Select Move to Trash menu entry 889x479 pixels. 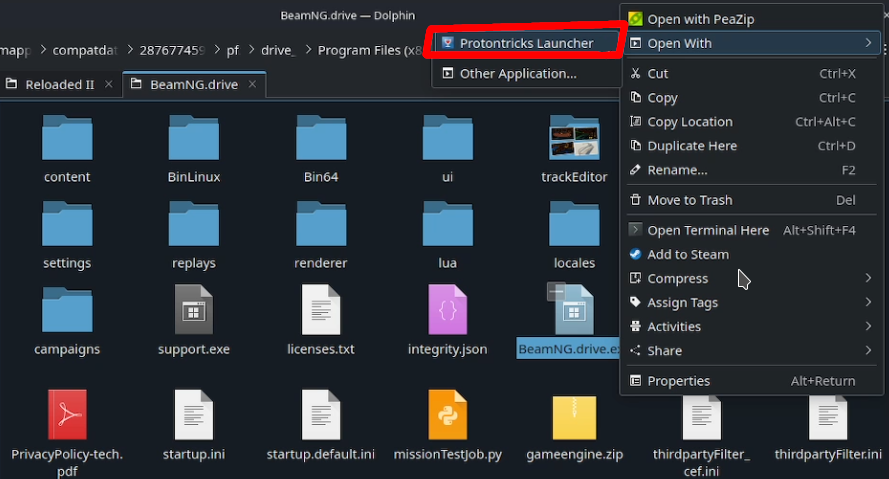752,200
